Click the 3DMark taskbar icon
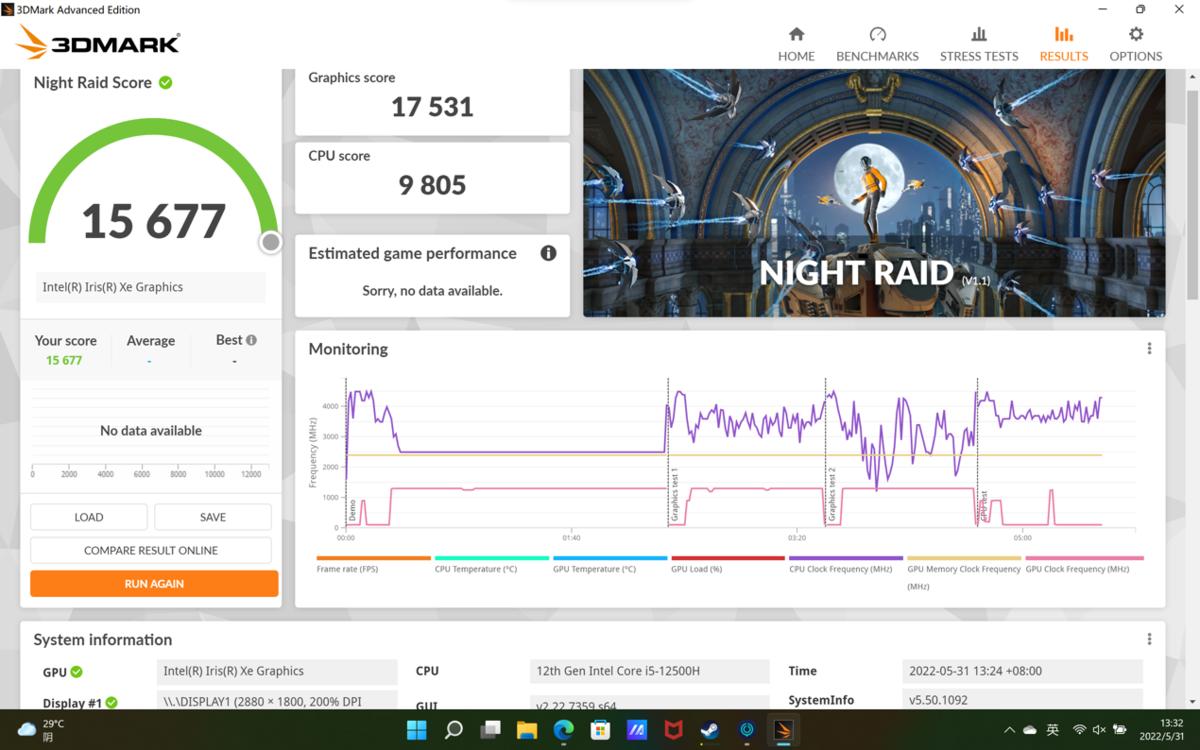This screenshot has height=750, width=1200. click(x=783, y=730)
